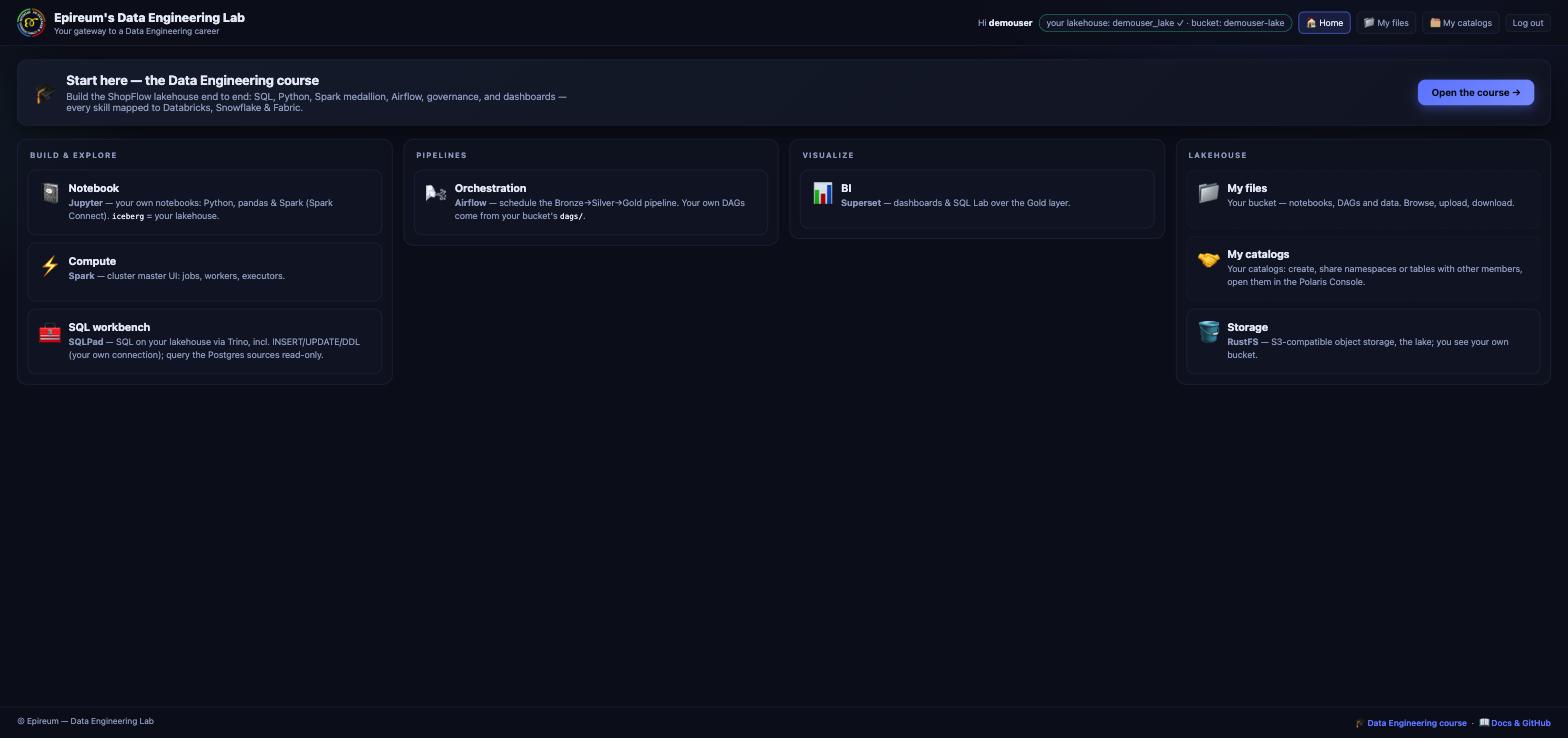Image resolution: width=1568 pixels, height=738 pixels.
Task: Click the 'Epireum's Data Engineering Lab' header title
Action: pos(149,17)
